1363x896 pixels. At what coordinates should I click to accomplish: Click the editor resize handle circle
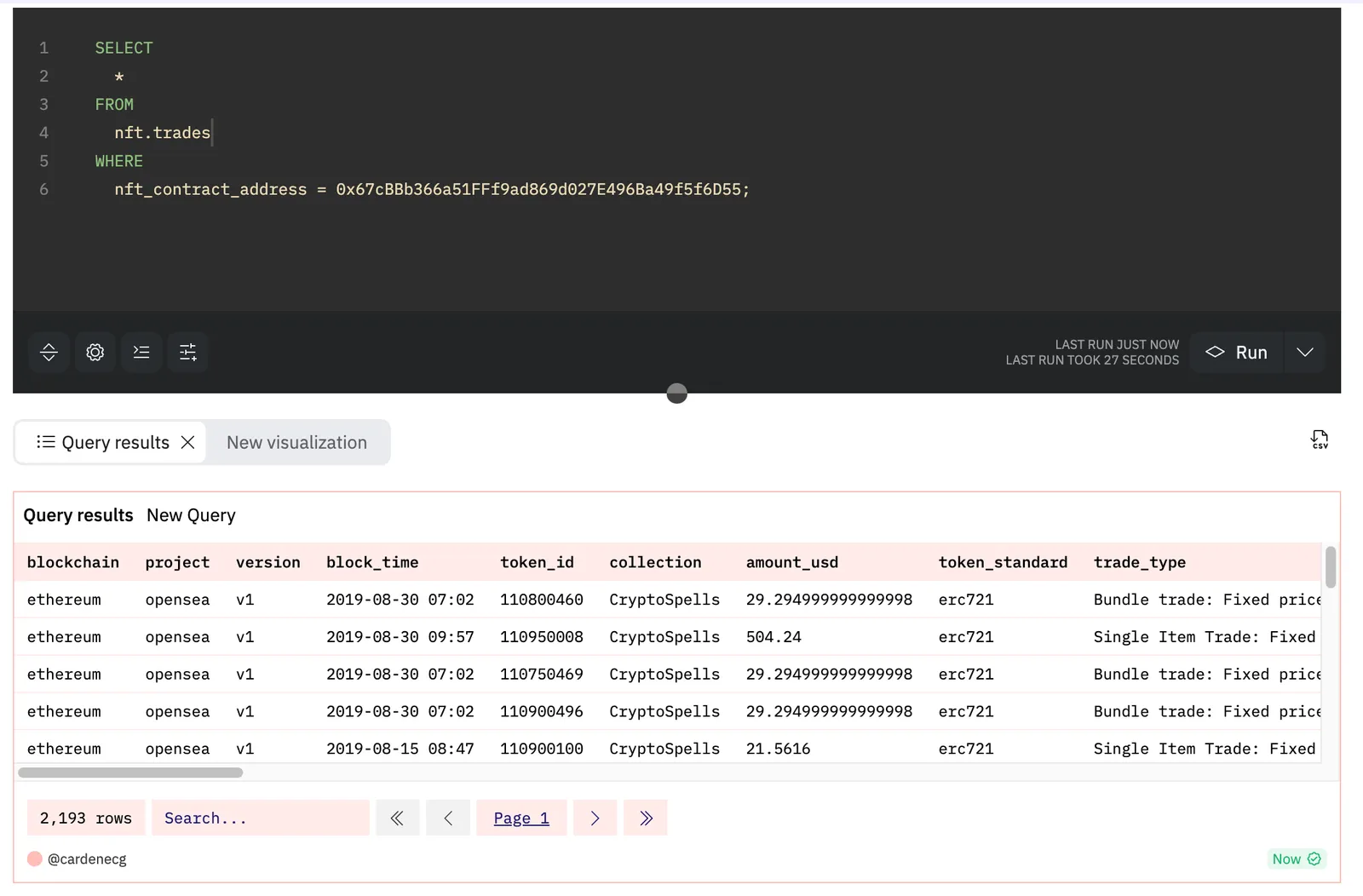pos(676,393)
